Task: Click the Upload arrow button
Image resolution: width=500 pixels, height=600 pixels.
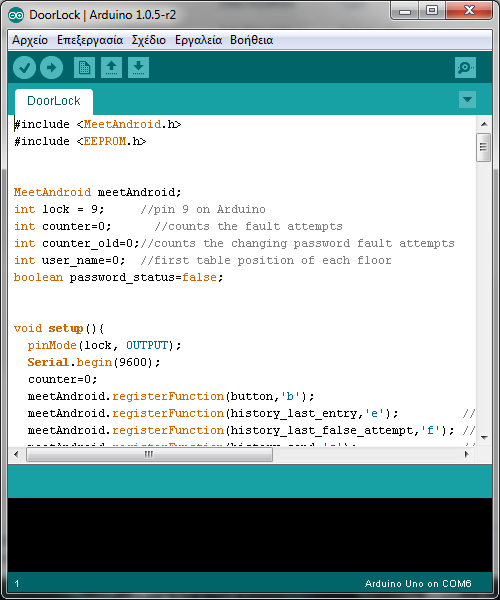Action: 52,68
